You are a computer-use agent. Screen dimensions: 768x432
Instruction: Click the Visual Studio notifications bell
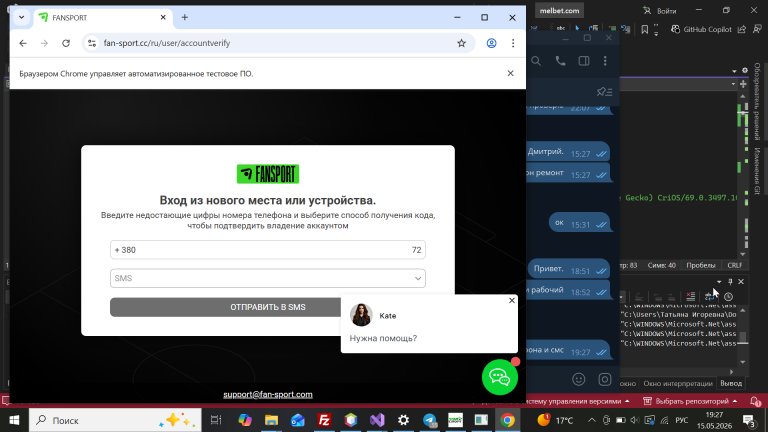pos(755,401)
